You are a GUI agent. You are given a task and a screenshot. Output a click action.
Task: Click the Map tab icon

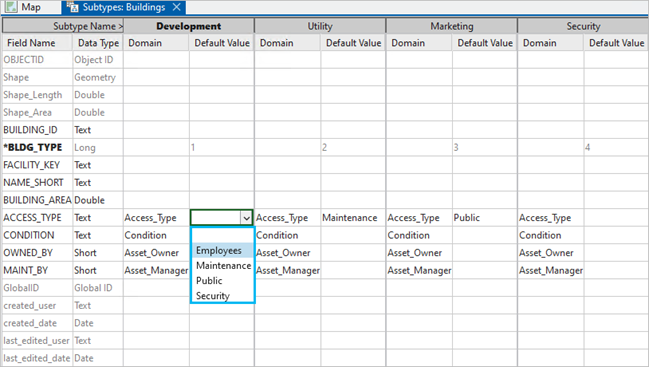(11, 7)
